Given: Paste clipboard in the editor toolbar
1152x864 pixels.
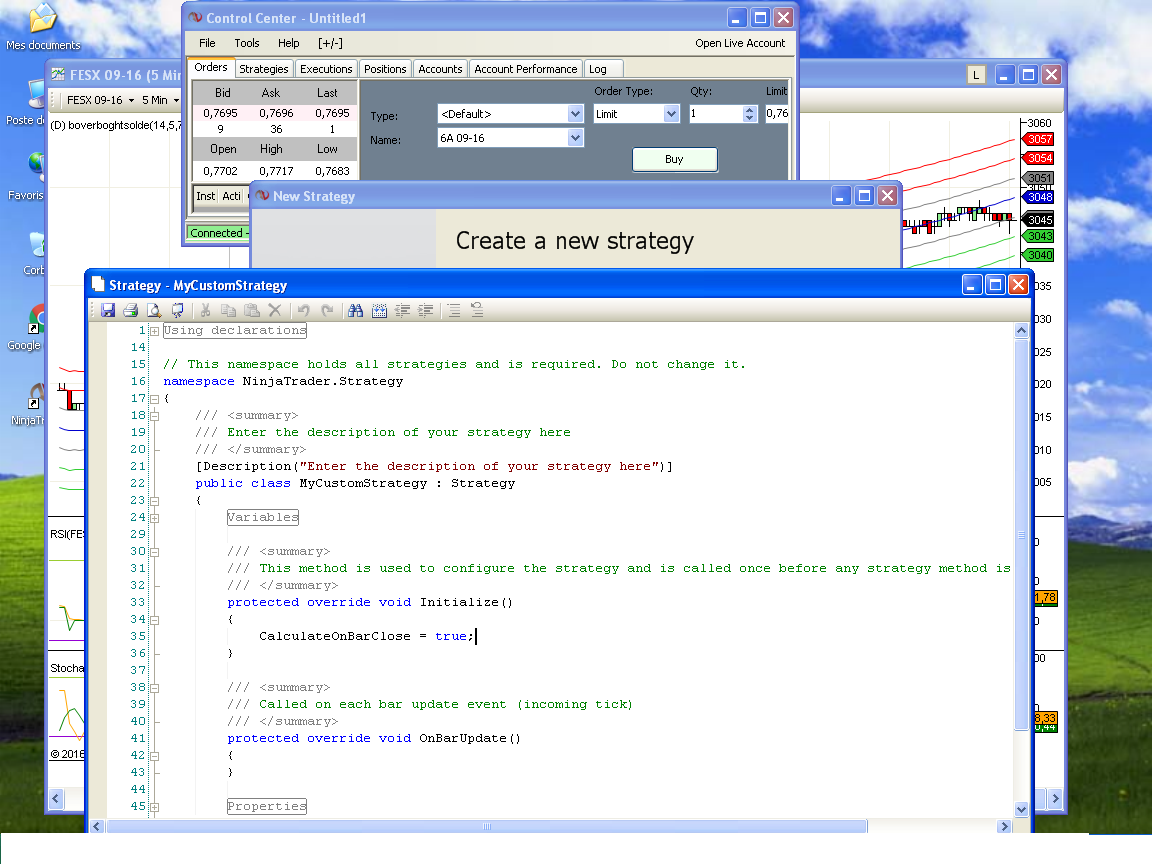Looking at the screenshot, I should [251, 311].
